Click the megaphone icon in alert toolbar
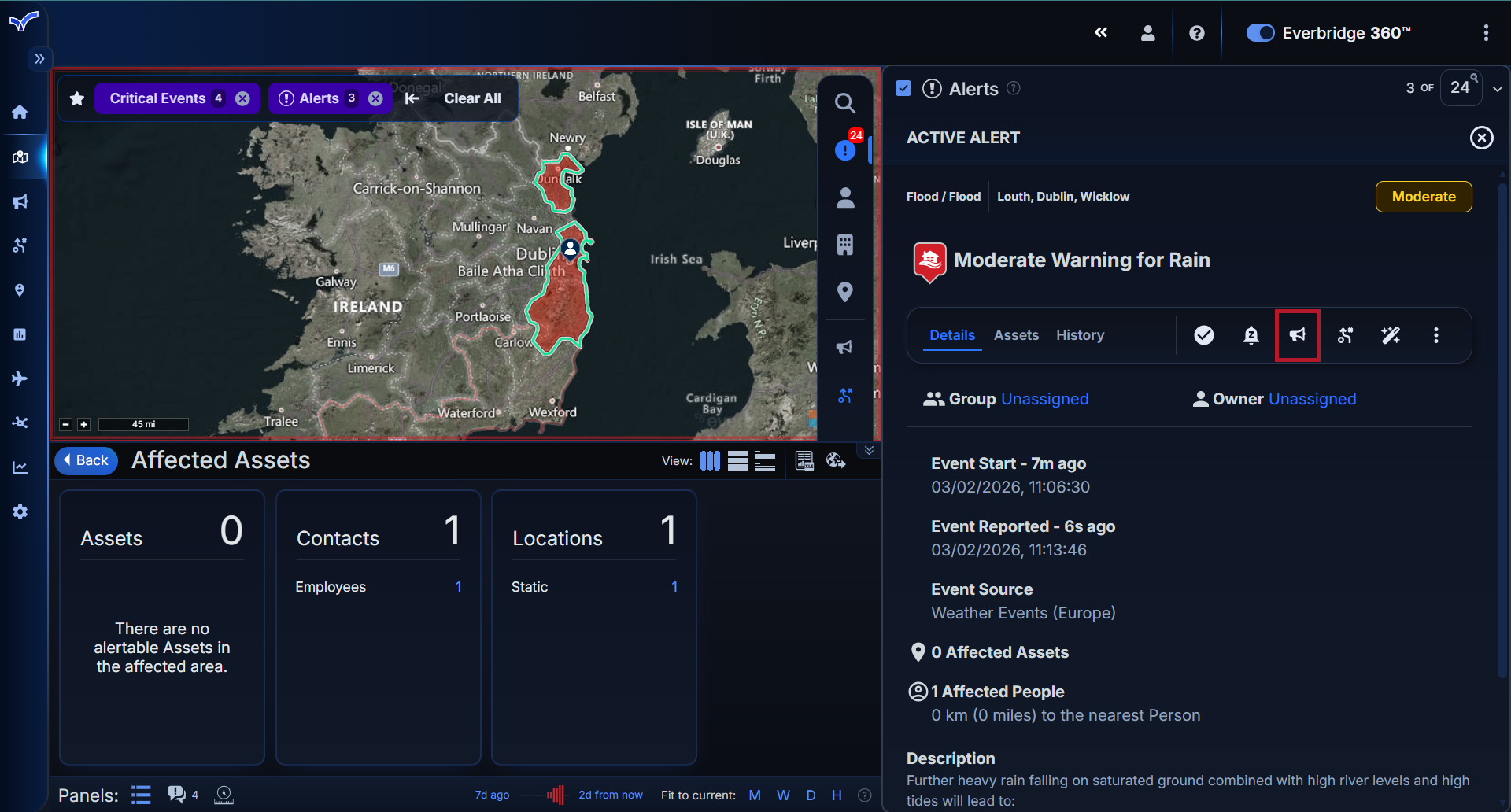 pos(1297,335)
